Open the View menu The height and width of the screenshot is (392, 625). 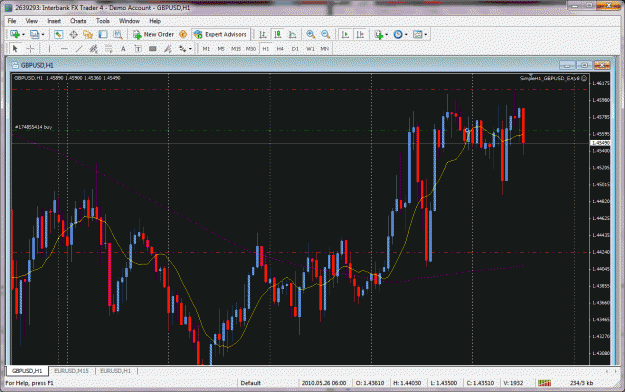click(31, 21)
